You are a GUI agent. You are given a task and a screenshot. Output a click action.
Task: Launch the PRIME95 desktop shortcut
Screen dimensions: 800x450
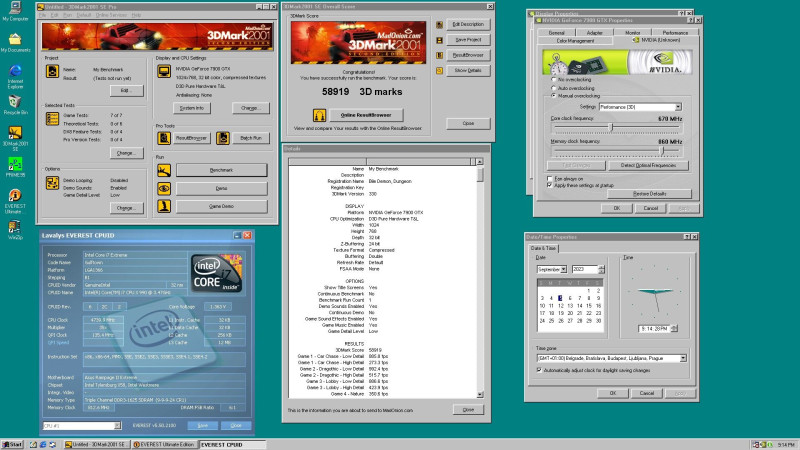15,167
